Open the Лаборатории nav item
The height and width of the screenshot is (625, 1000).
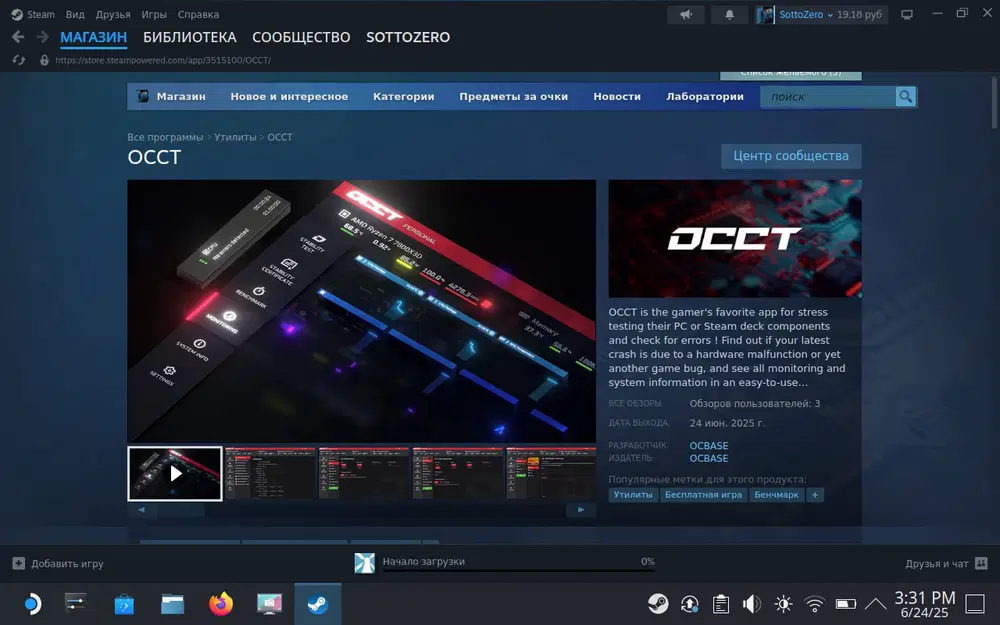pyautogui.click(x=705, y=97)
